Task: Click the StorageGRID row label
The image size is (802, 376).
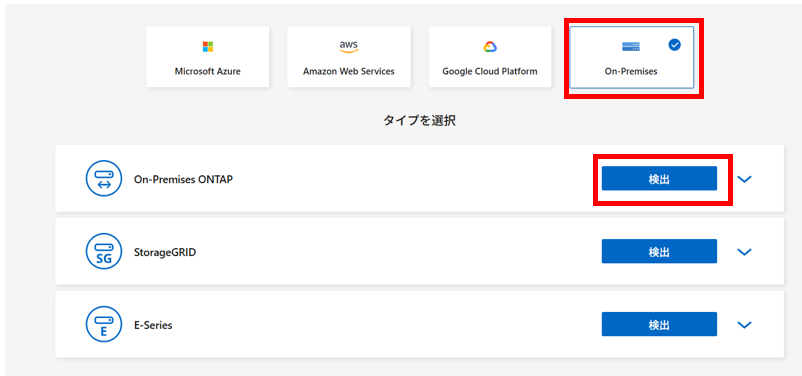Action: coord(165,252)
